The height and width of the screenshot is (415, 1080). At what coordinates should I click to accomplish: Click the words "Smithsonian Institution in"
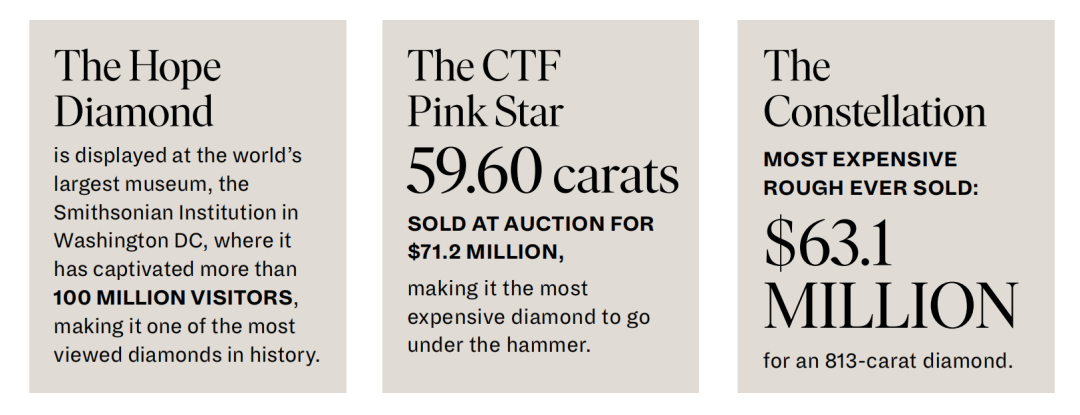tap(176, 213)
